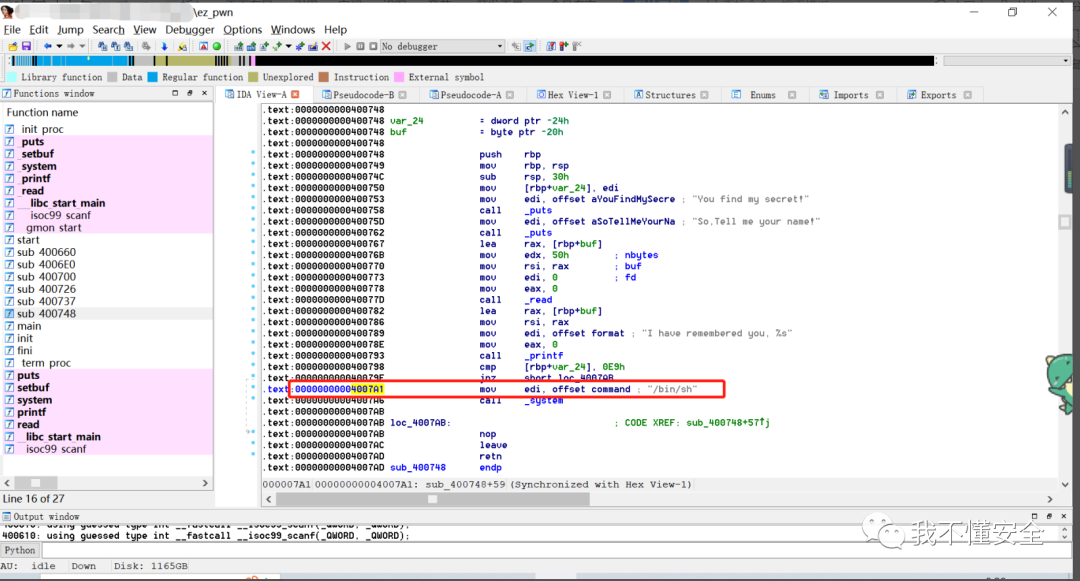Open the 'No debugger' selection dropdown

(442, 46)
